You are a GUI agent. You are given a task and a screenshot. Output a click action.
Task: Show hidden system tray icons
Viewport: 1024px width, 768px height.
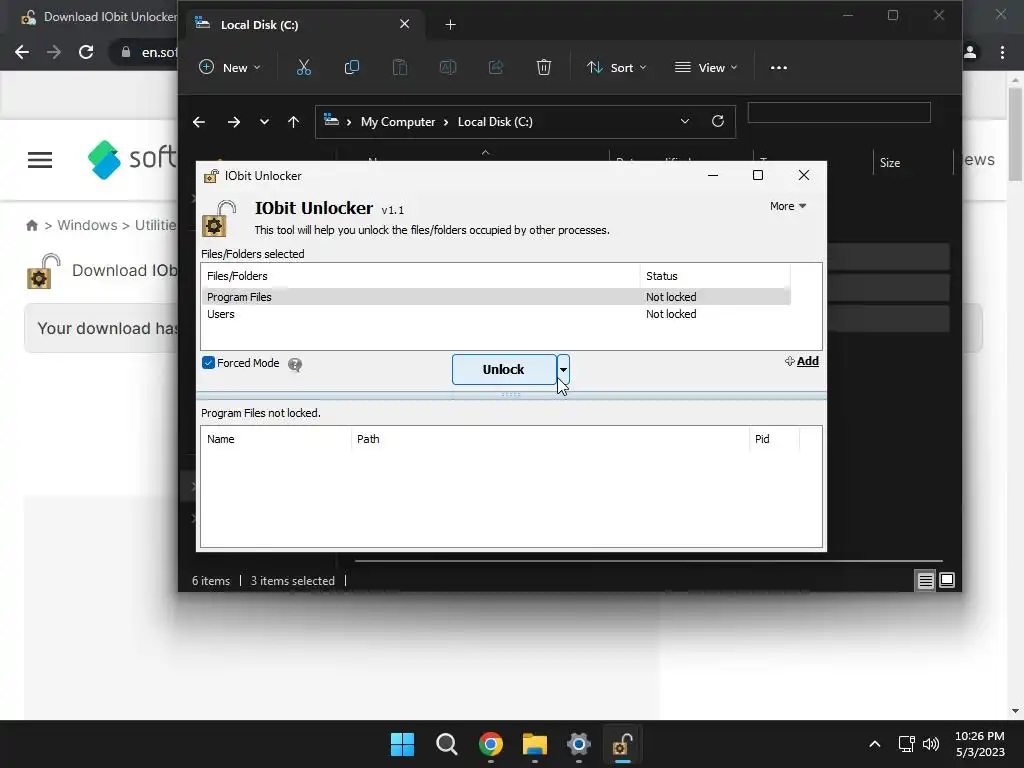(875, 744)
